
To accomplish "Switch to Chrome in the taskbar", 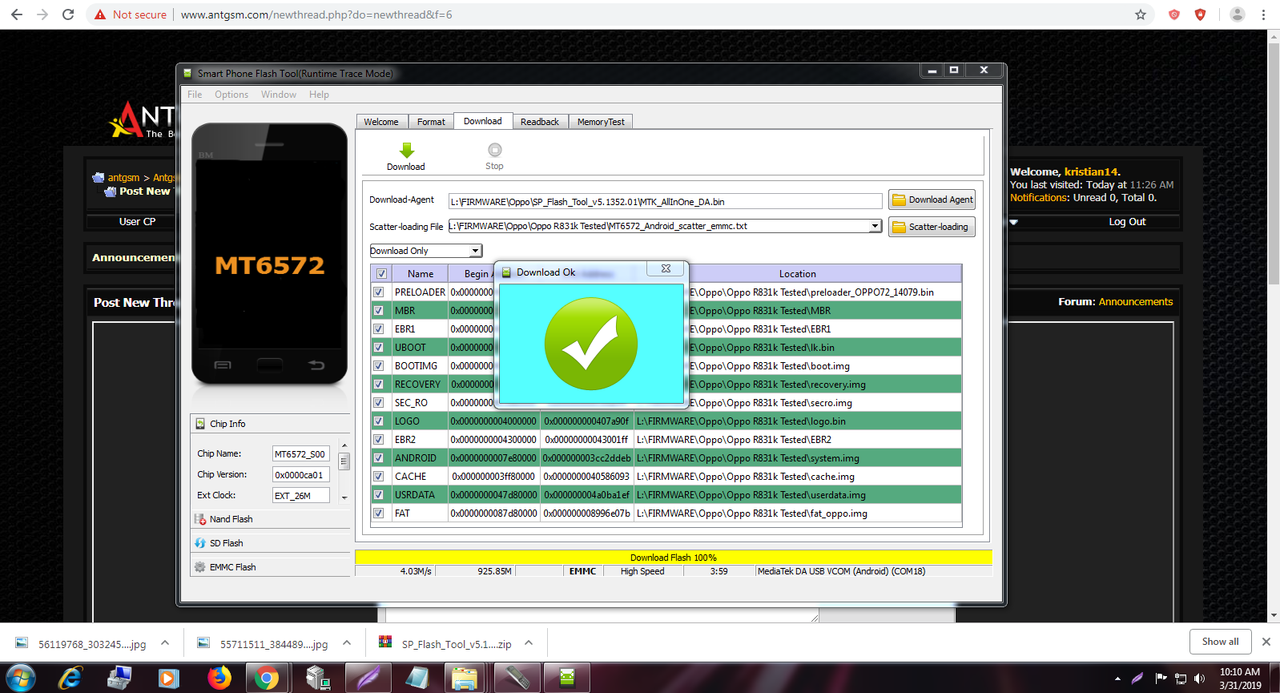I will pos(267,677).
